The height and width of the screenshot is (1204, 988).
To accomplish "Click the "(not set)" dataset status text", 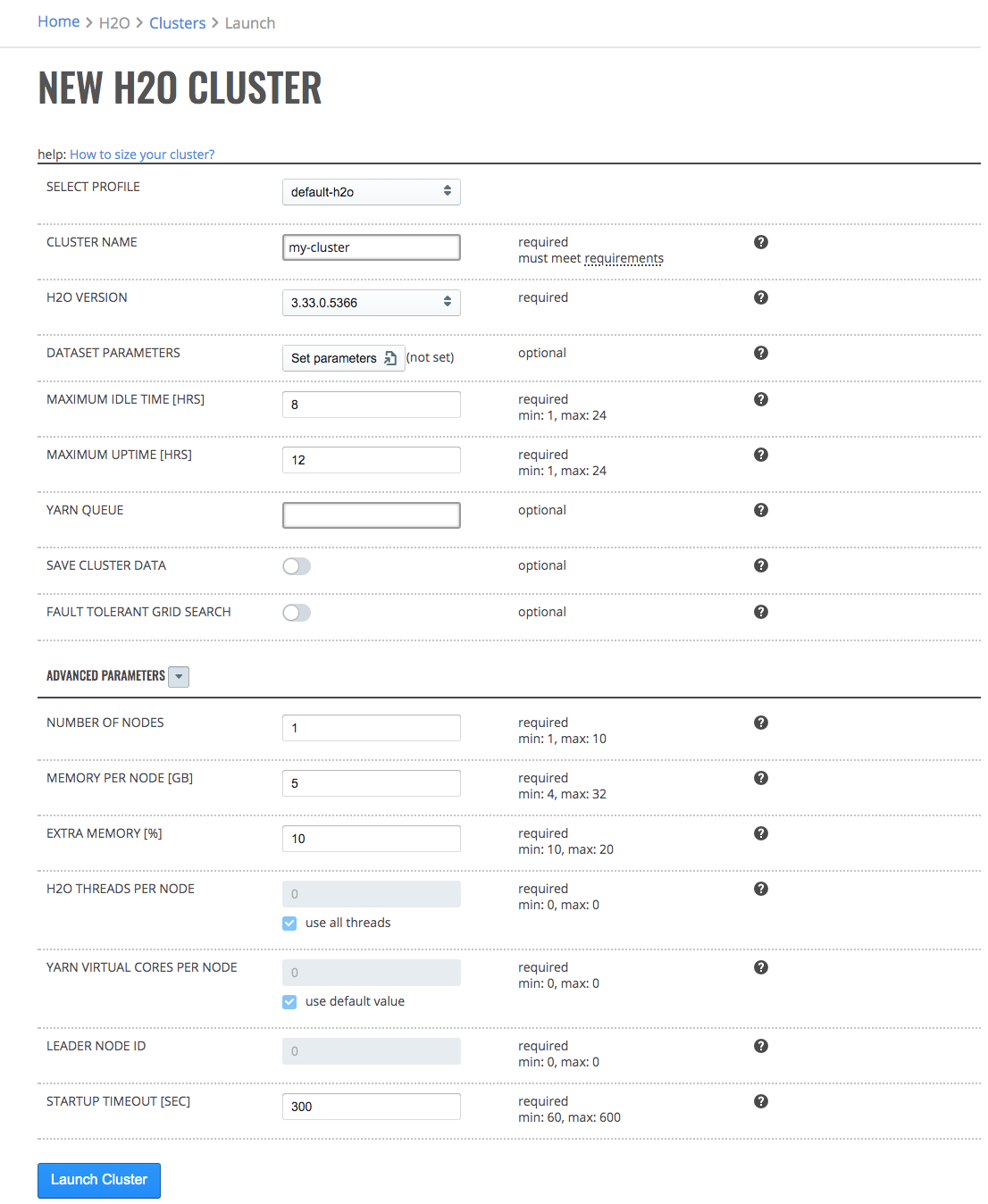I will click(x=431, y=357).
